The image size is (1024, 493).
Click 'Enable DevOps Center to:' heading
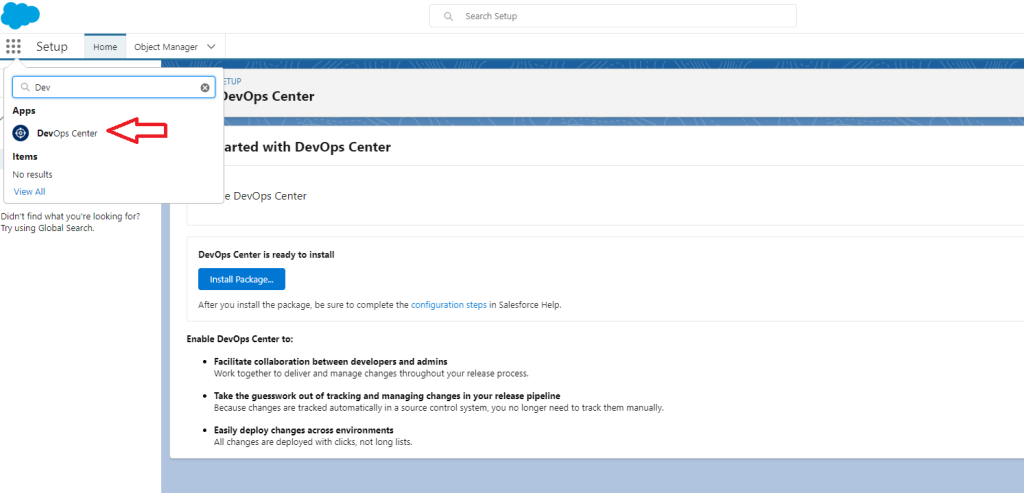(x=240, y=339)
